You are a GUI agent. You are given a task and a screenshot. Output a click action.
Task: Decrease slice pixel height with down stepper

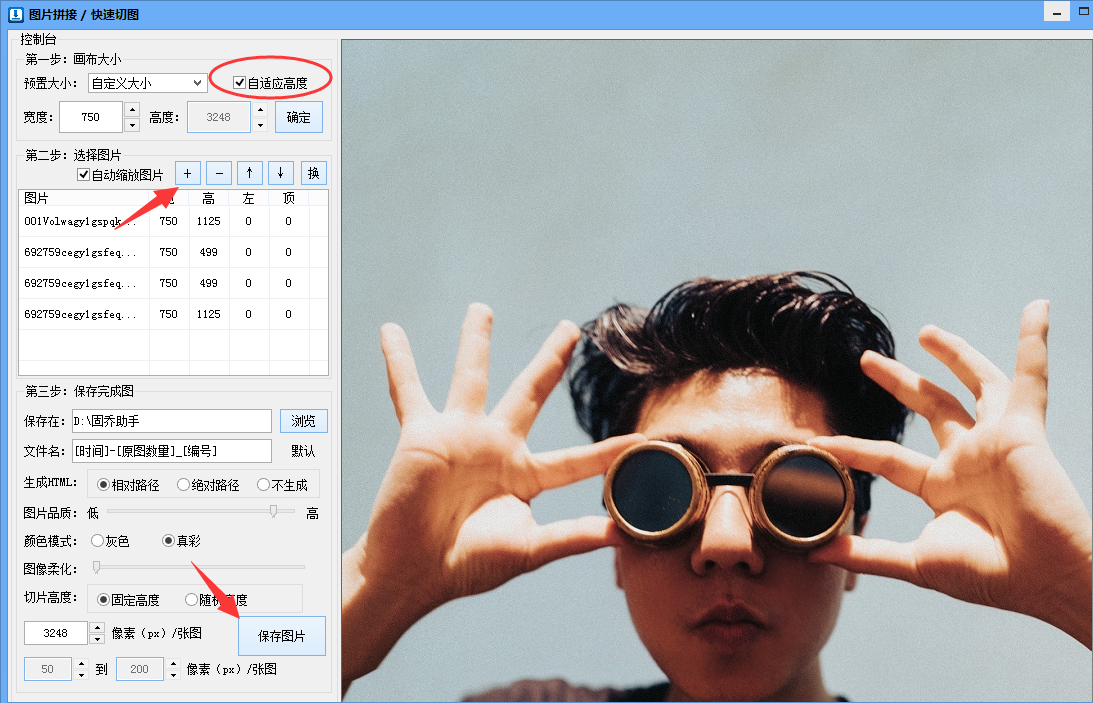tap(97, 639)
